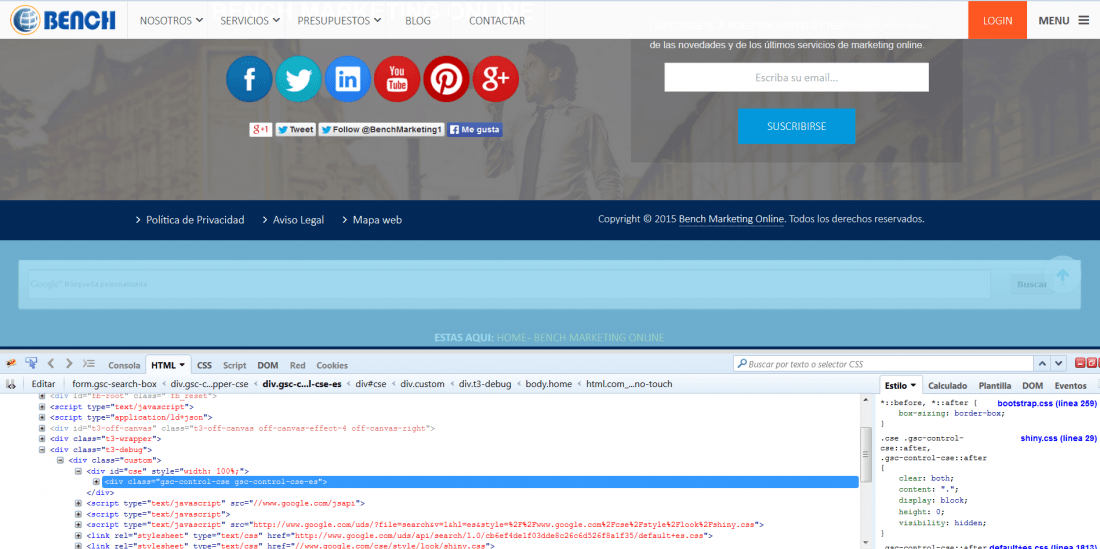Image resolution: width=1100 pixels, height=549 pixels.
Task: Go back in Firebug panel history
Action: 51,363
